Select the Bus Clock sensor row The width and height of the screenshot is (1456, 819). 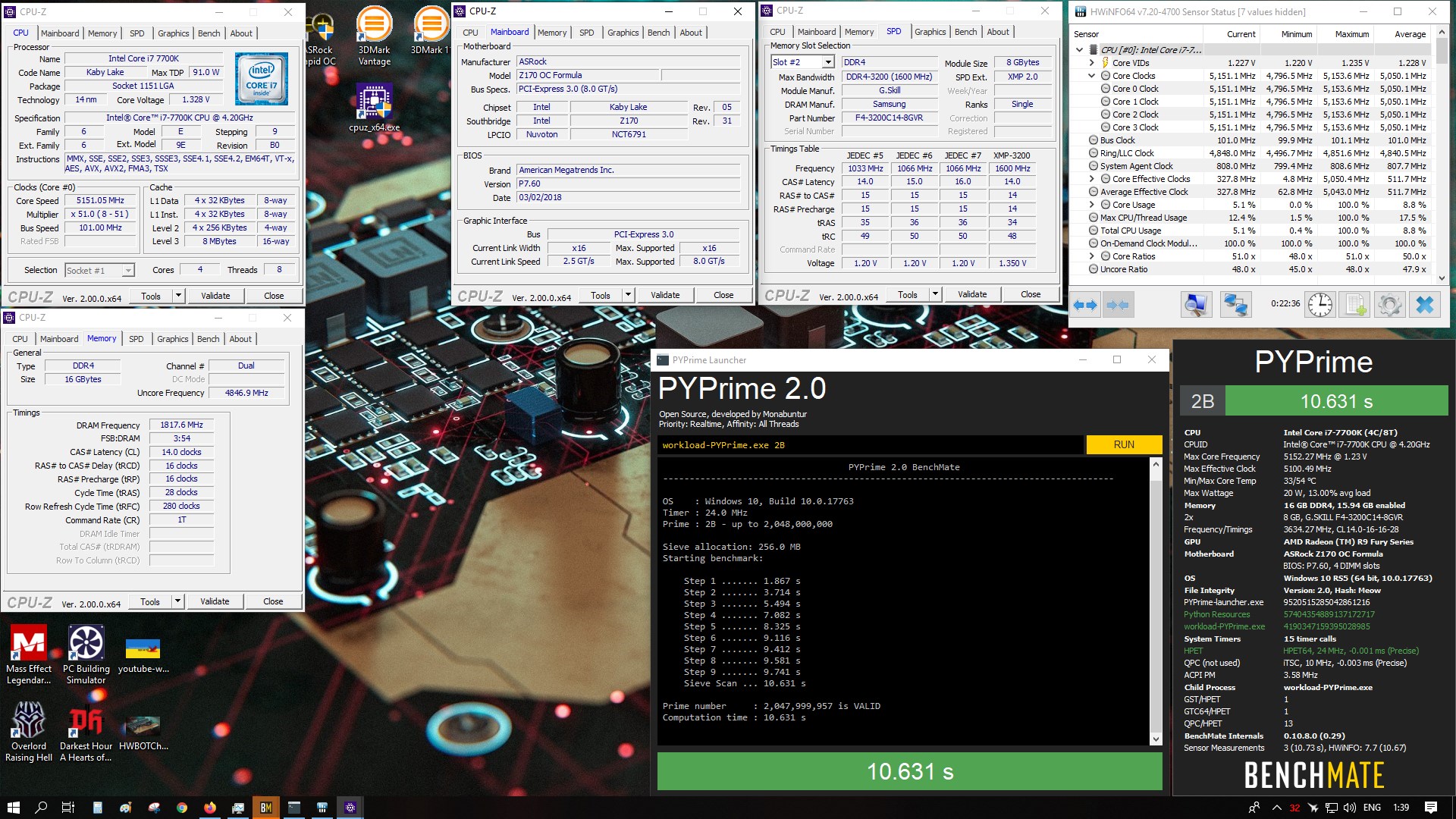coord(1257,140)
